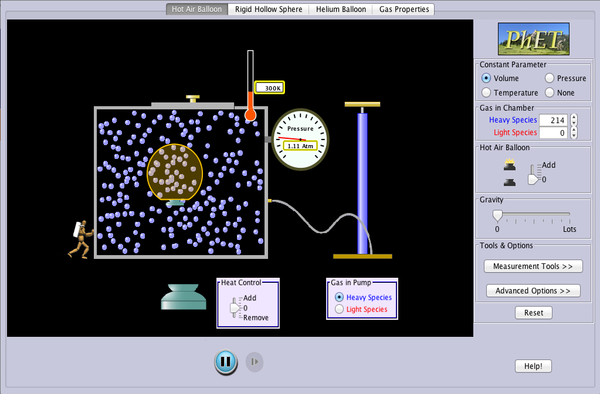Click the pressure gauge dial
This screenshot has width=600, height=394.
[300, 139]
